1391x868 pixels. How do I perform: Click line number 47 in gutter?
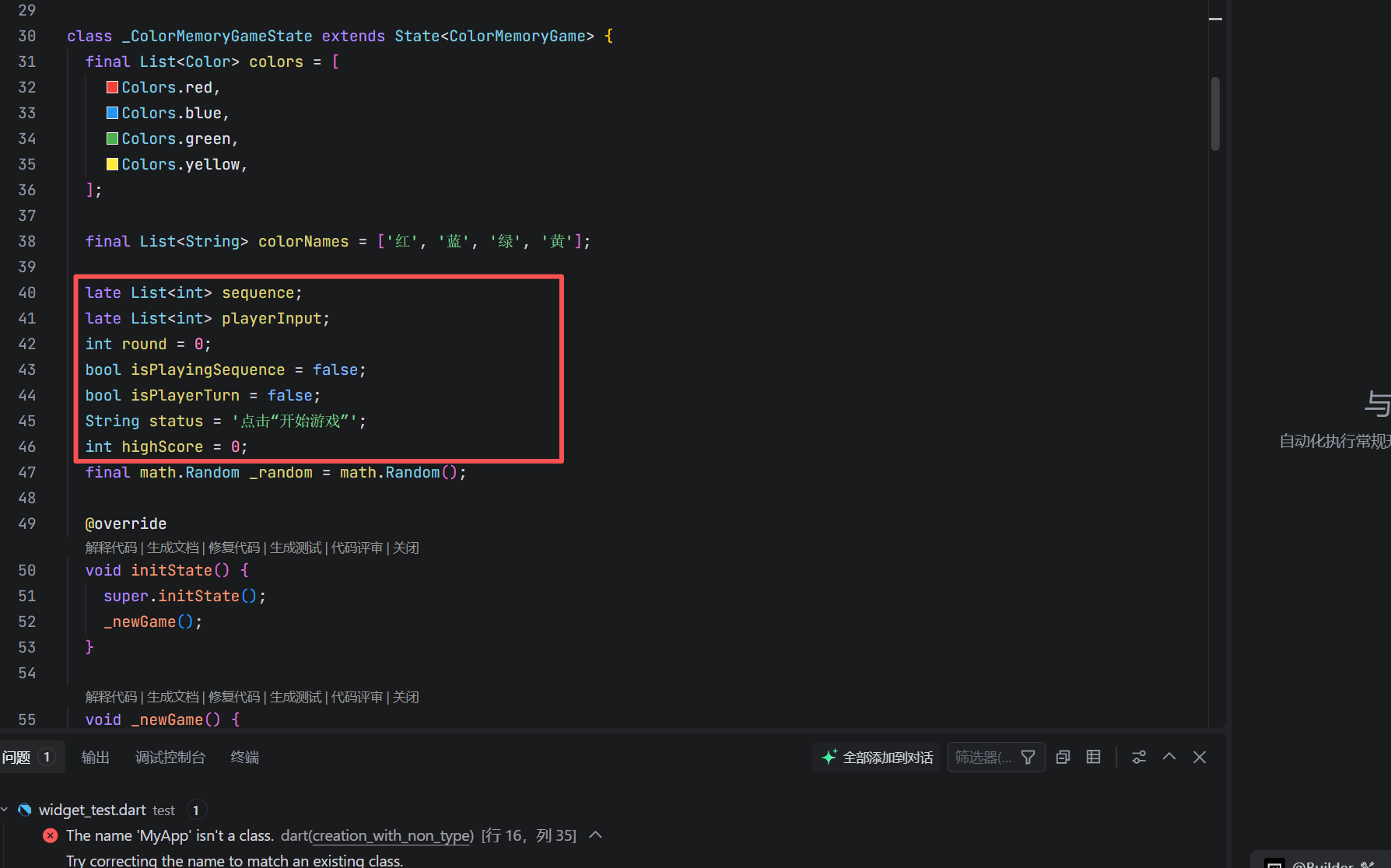click(27, 472)
